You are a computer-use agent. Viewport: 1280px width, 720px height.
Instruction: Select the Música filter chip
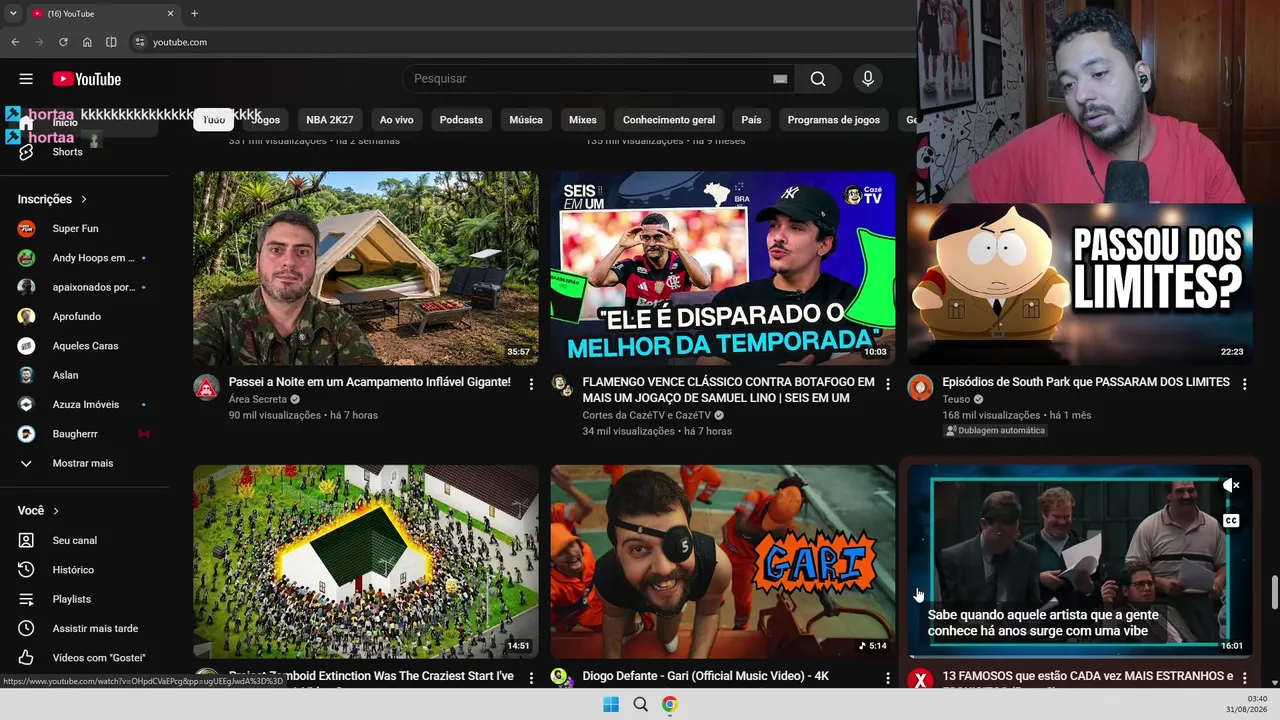coord(526,120)
